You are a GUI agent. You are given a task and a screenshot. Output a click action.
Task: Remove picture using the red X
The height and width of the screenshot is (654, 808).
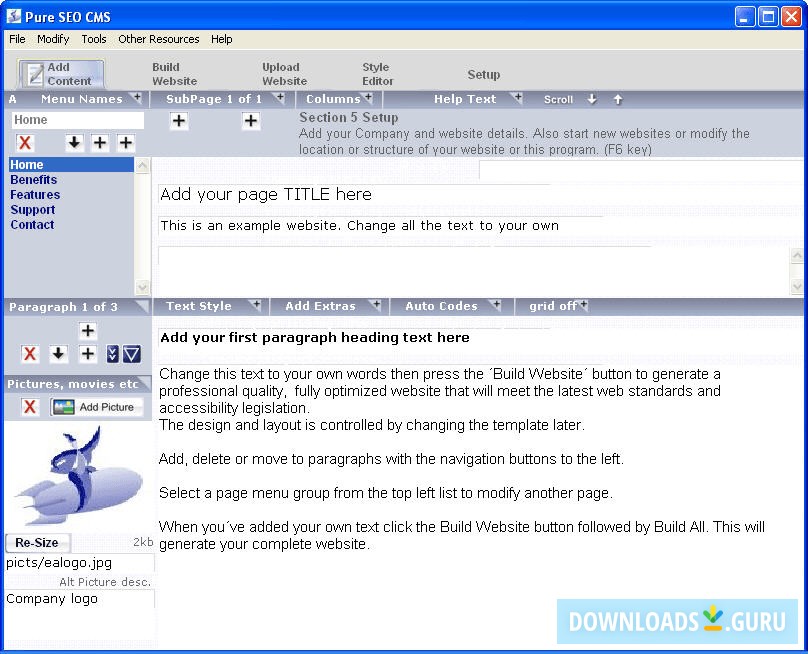pyautogui.click(x=29, y=407)
